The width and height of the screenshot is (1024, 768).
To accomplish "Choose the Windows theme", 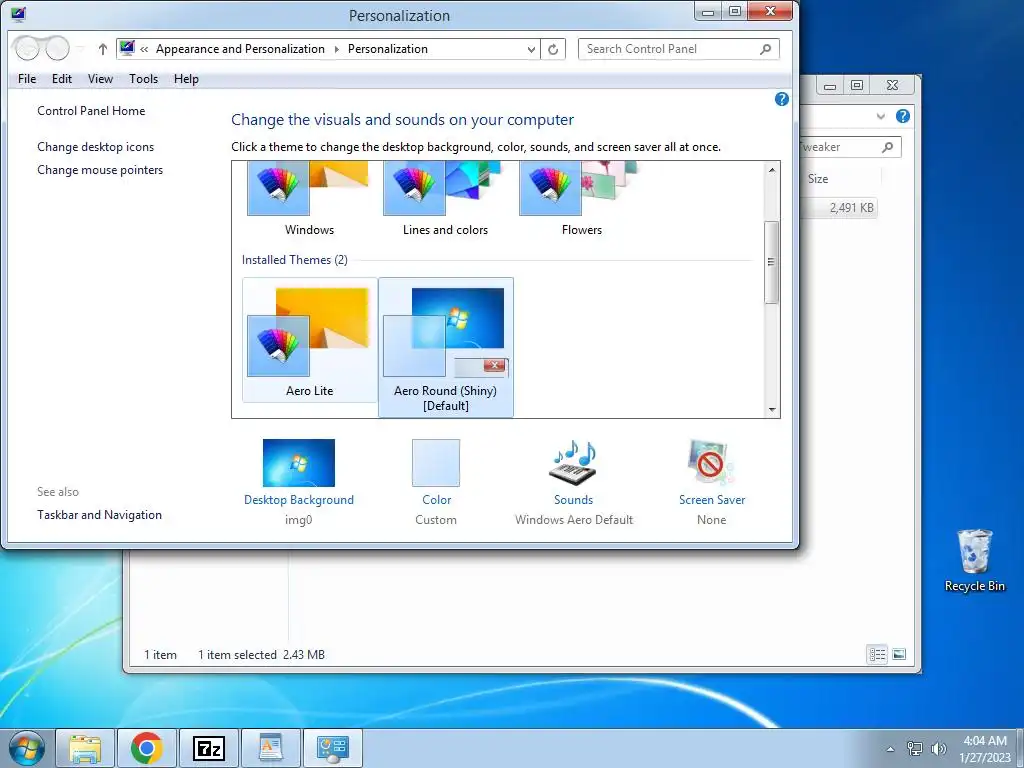I will pos(309,200).
